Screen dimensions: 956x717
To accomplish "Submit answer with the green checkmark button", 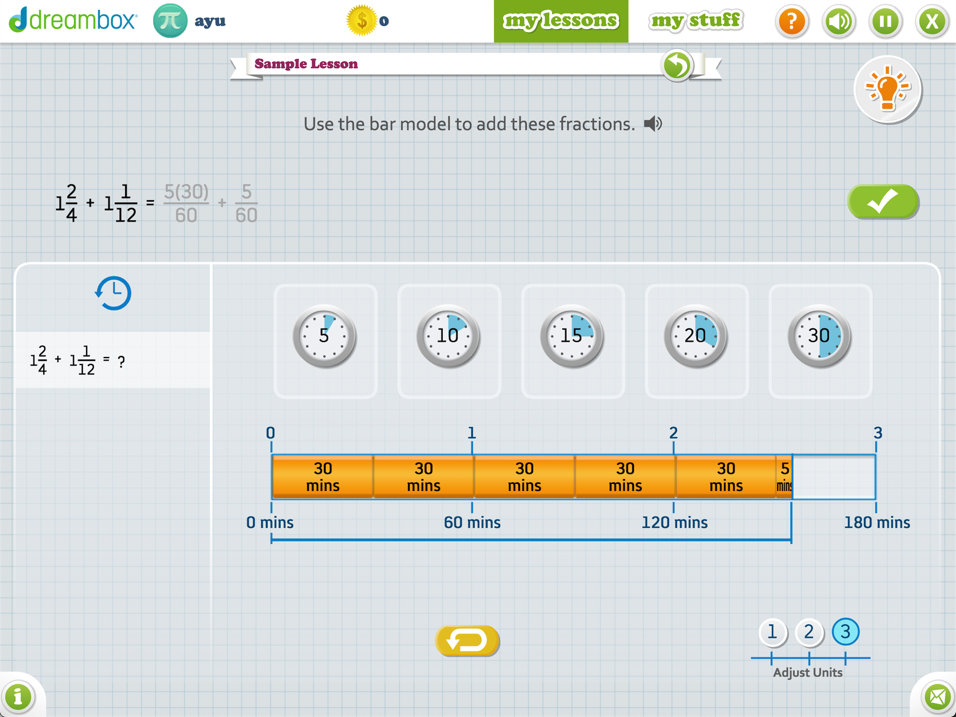I will click(883, 202).
